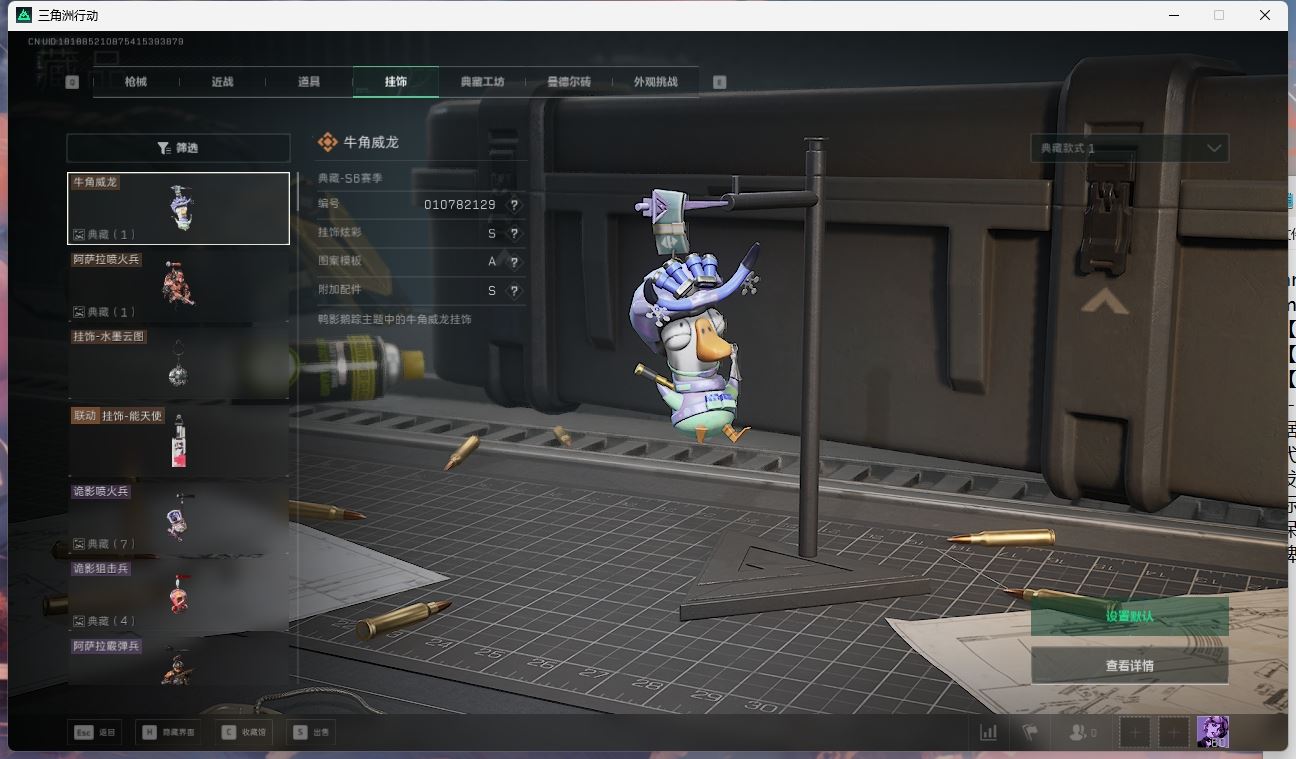1296x759 pixels.
Task: Click the question mark beside 挂饰炫彩
Action: pos(514,234)
